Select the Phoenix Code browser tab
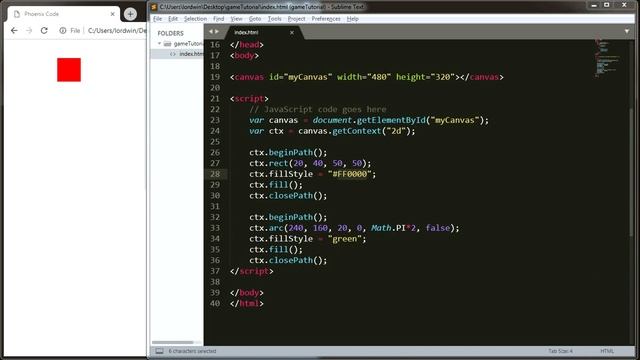The width and height of the screenshot is (640, 360). (63, 14)
